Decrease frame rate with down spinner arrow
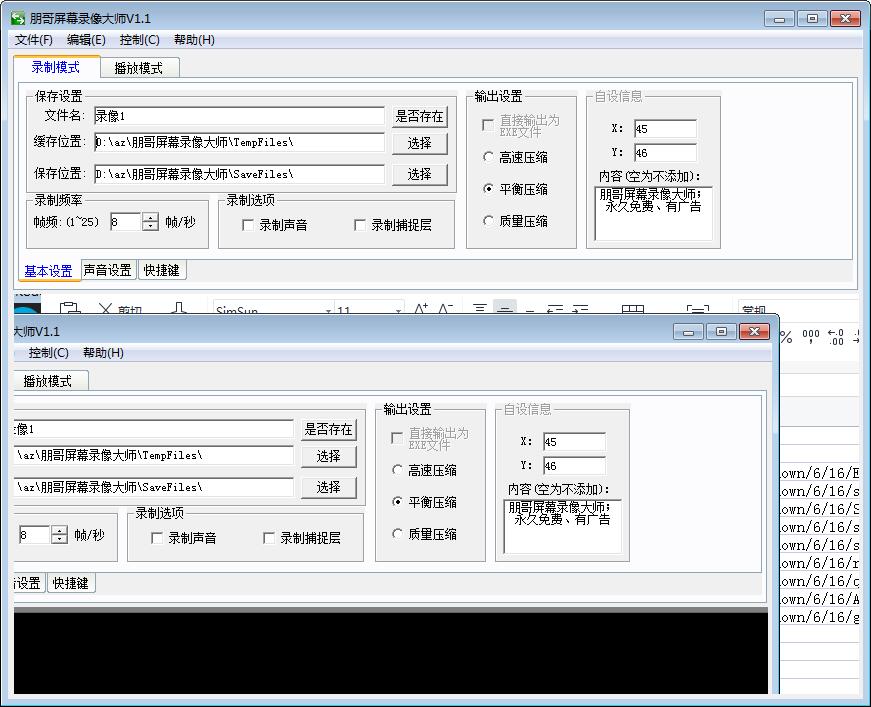Image resolution: width=871 pixels, height=707 pixels. click(x=151, y=227)
